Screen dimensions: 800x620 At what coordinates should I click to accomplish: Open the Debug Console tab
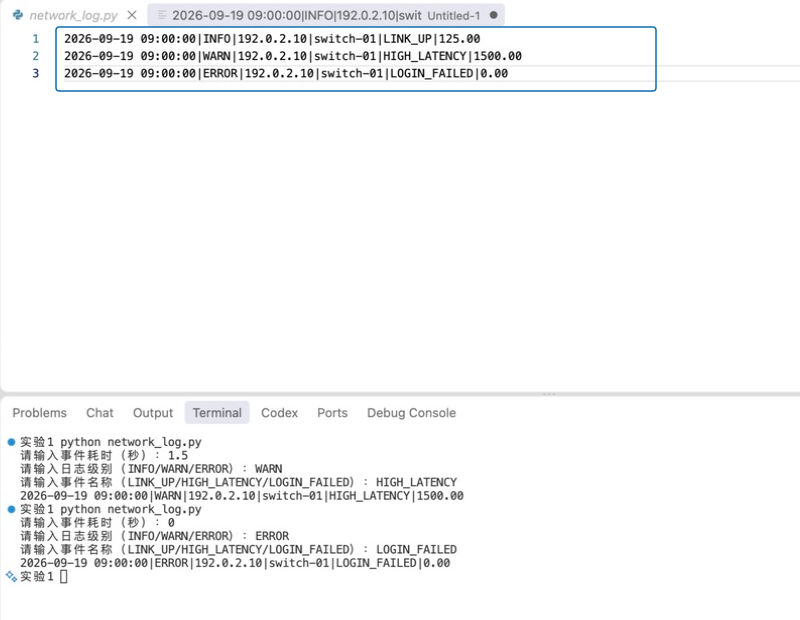(x=412, y=413)
